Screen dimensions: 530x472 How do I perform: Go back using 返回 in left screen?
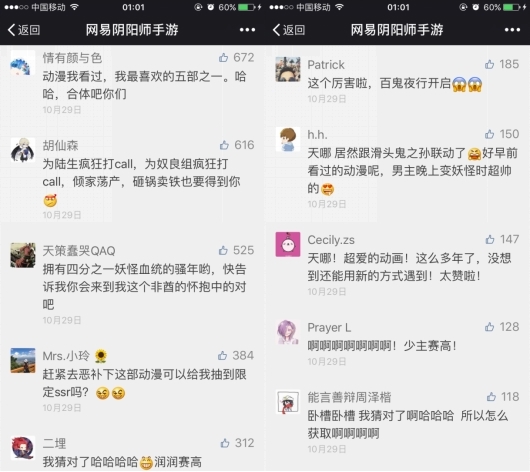coord(24,30)
